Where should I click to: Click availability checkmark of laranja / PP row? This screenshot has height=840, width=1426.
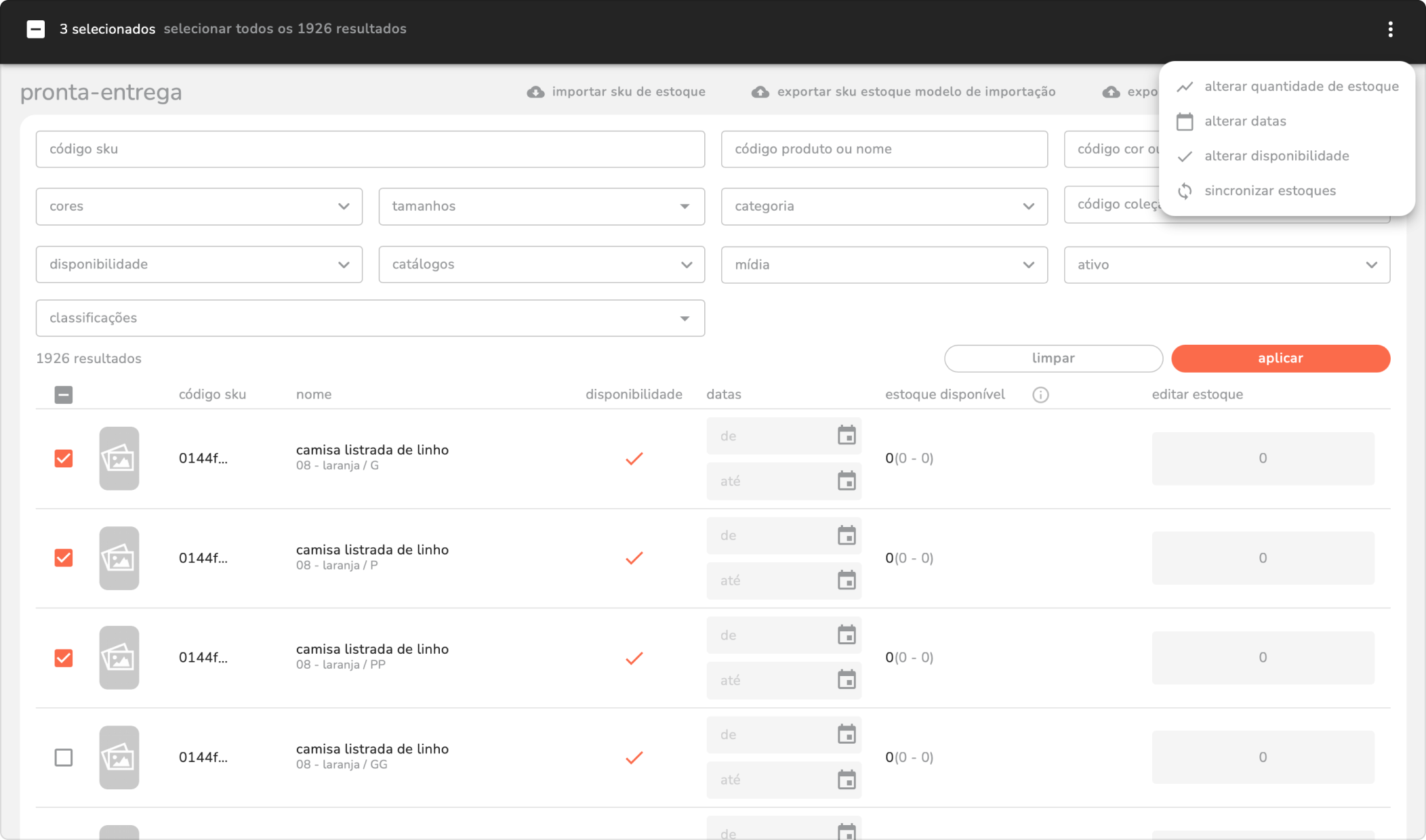click(x=634, y=658)
